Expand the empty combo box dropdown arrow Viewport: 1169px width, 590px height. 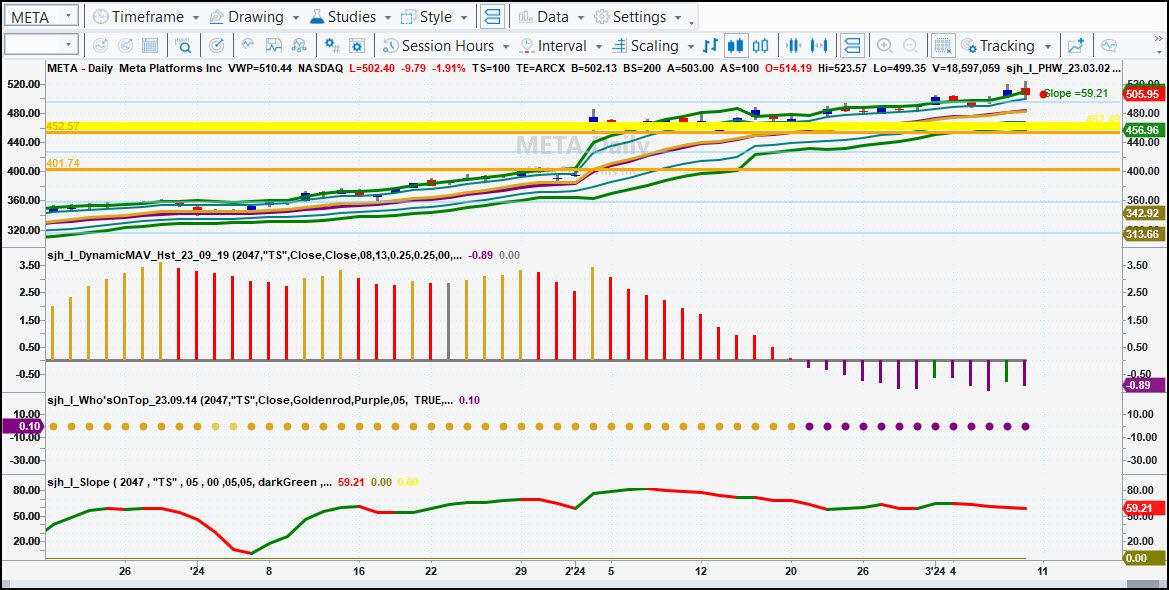[x=69, y=45]
